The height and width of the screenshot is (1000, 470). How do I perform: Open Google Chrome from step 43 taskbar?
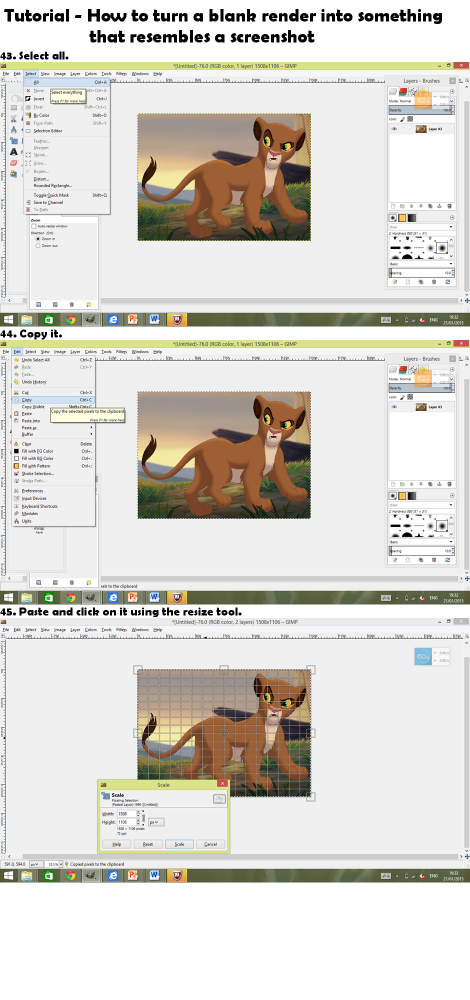(x=70, y=320)
